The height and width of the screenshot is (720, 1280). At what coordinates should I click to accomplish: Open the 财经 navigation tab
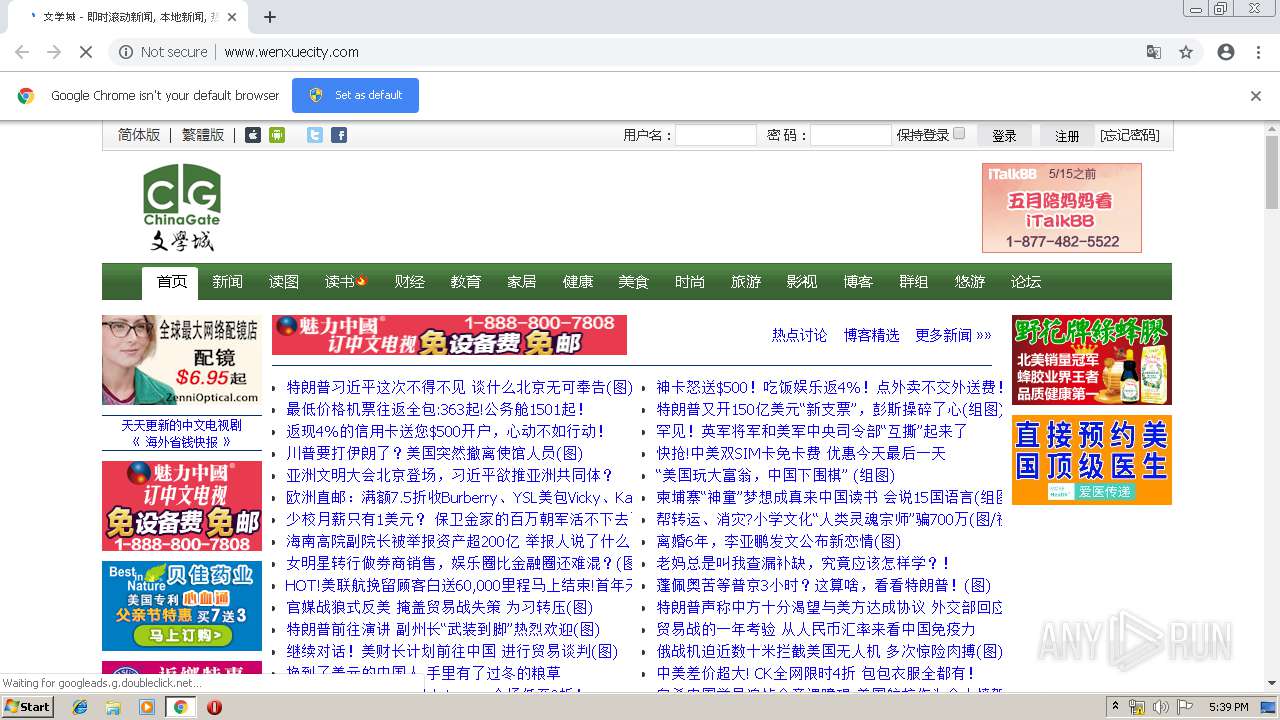[409, 282]
